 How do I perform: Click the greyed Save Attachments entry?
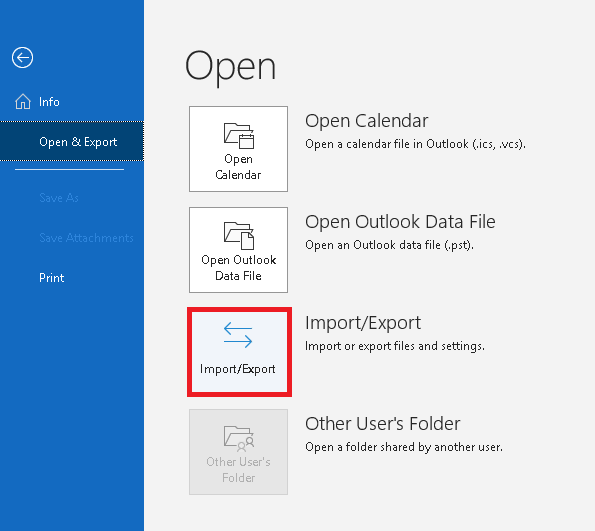click(86, 238)
